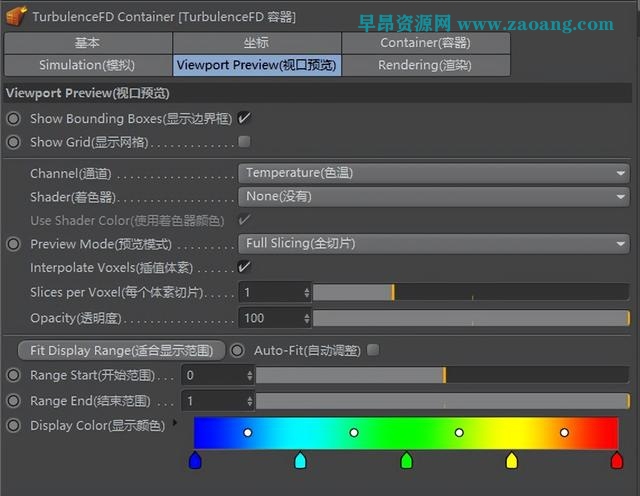Select the Viewport Preview(视口预览) tab

coord(257,65)
